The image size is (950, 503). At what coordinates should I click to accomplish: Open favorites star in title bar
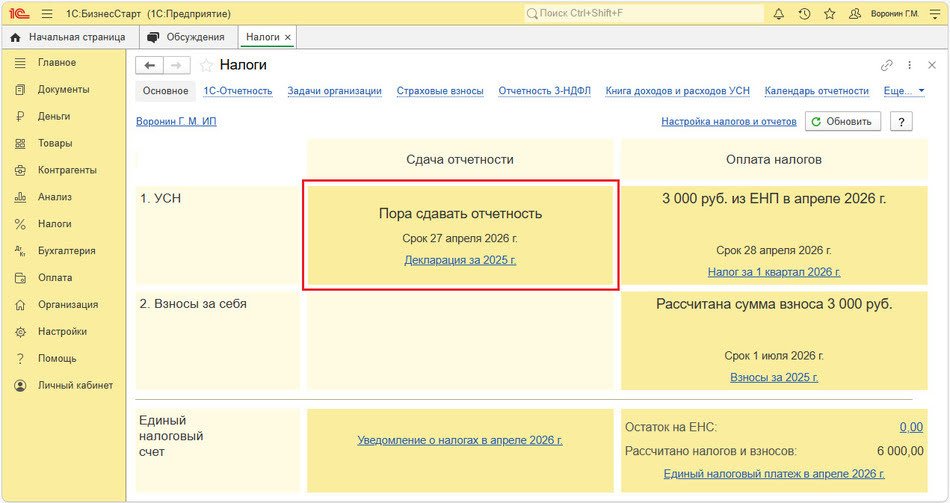[x=829, y=13]
